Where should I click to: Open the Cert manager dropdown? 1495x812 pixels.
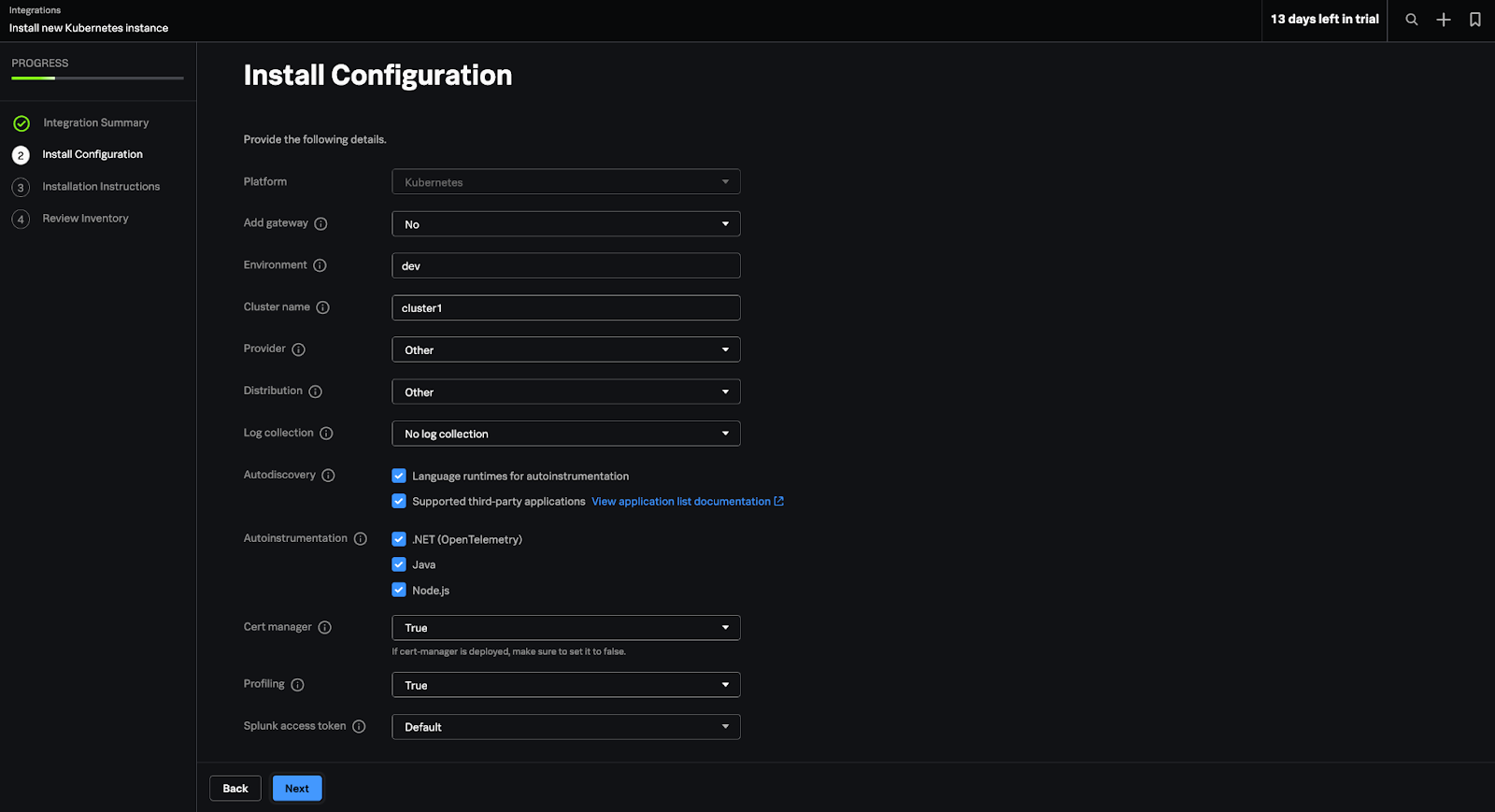click(x=565, y=628)
